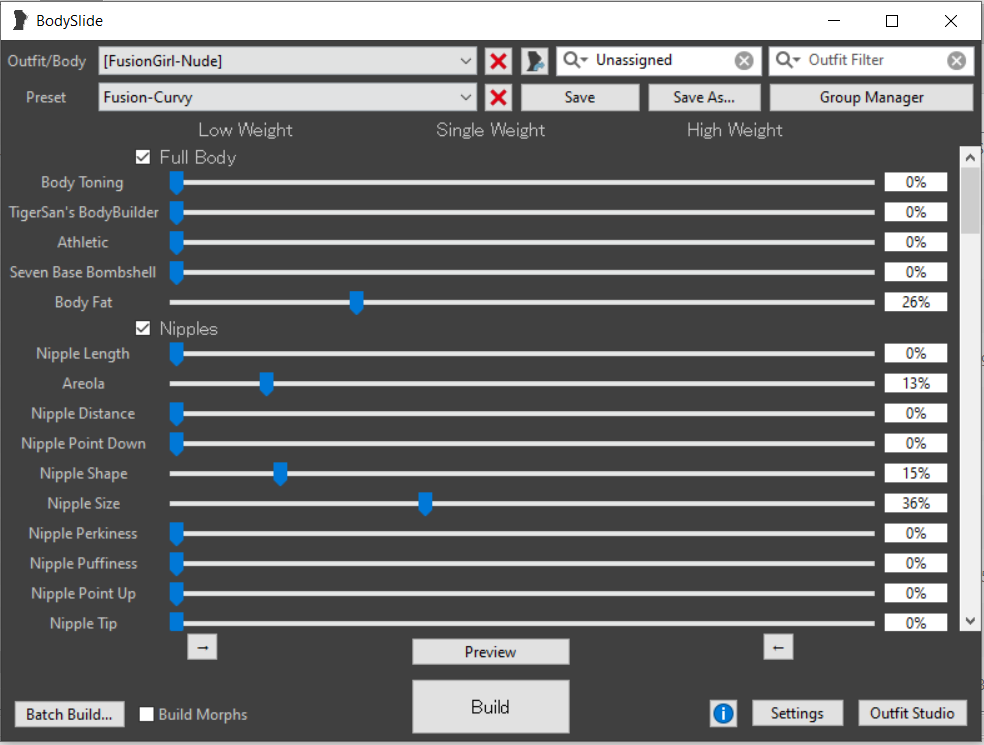Click the Low Weight column label
The height and width of the screenshot is (745, 984).
245,130
